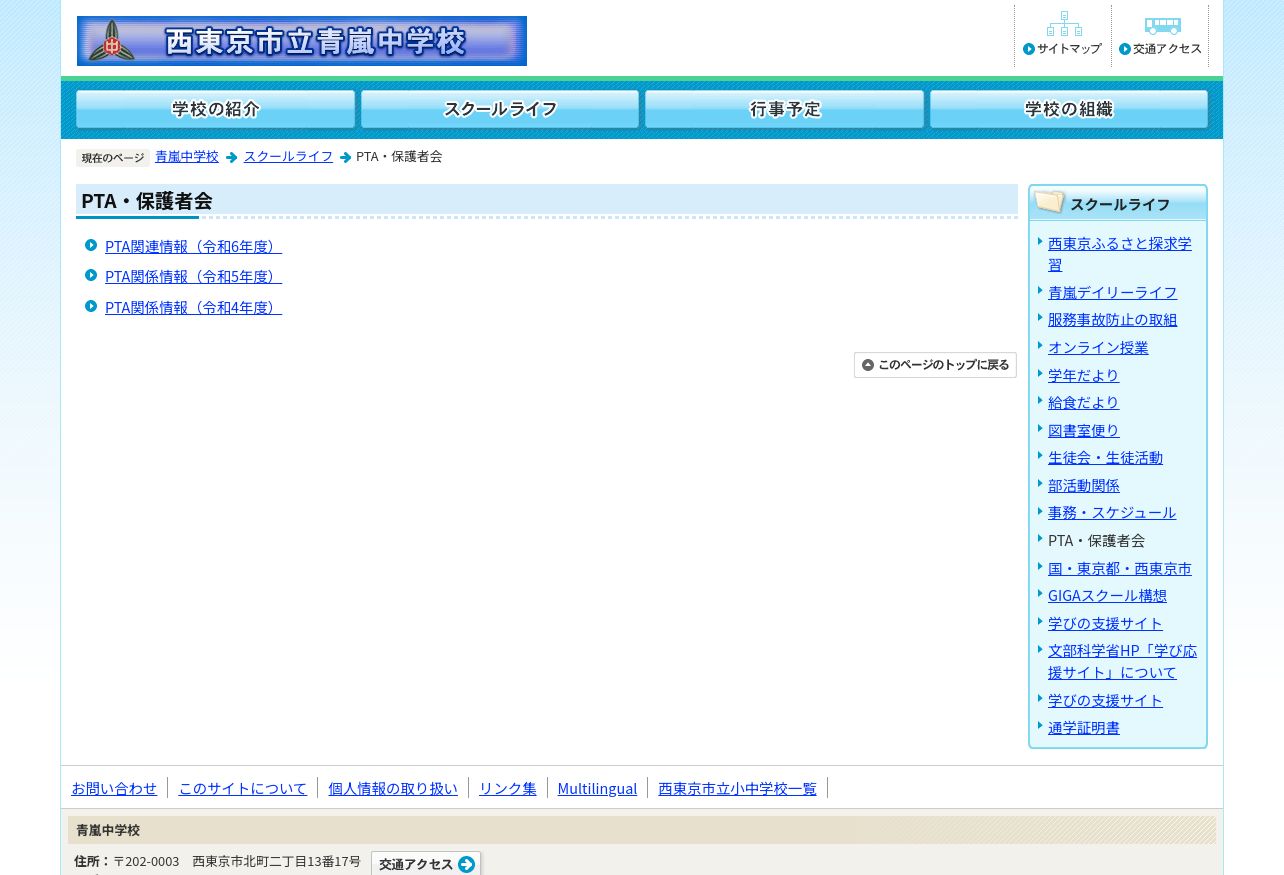The width and height of the screenshot is (1284, 875).
Task: Open 給食だより in sidebar
Action: point(1083,402)
